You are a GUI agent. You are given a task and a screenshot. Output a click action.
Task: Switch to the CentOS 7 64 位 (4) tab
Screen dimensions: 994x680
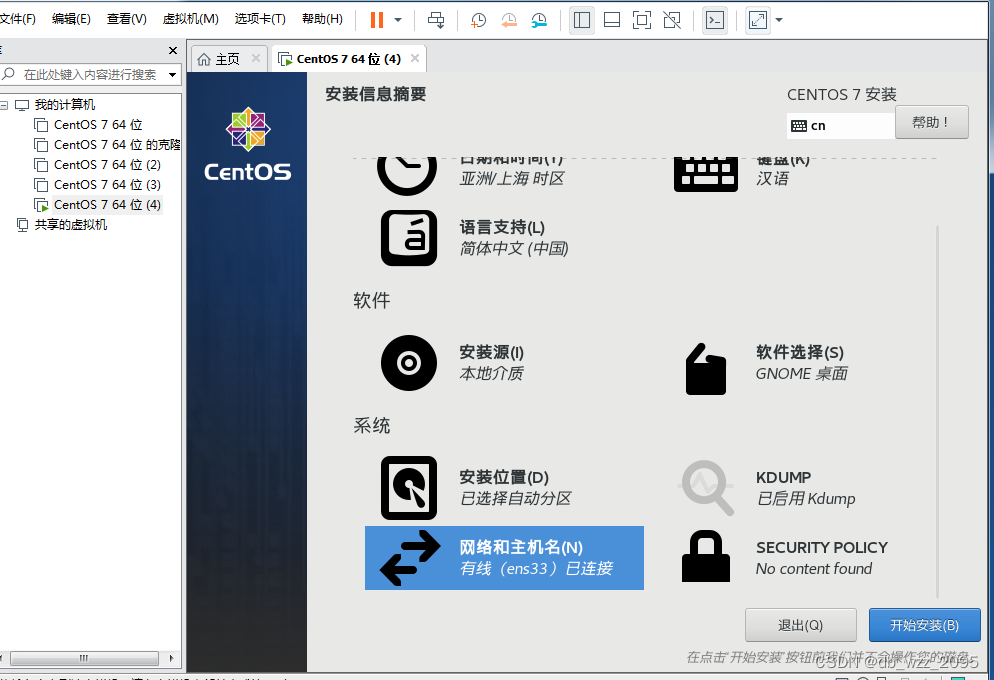pos(348,59)
